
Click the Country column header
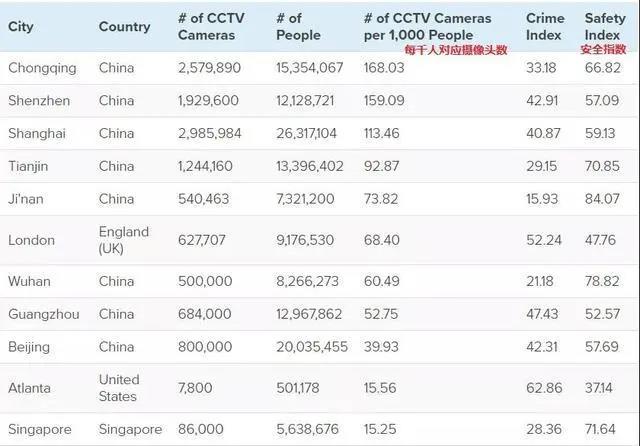(x=124, y=27)
